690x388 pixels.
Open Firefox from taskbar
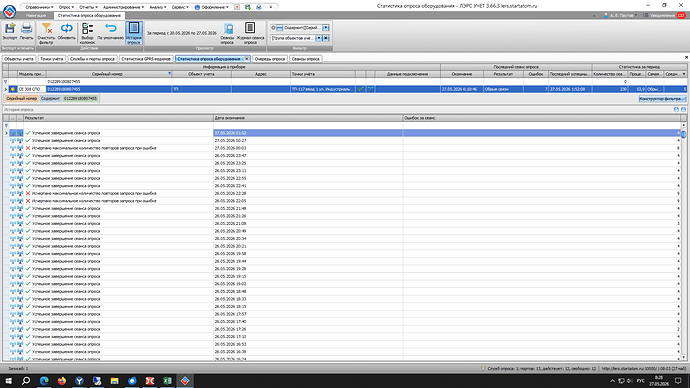click(x=62, y=381)
